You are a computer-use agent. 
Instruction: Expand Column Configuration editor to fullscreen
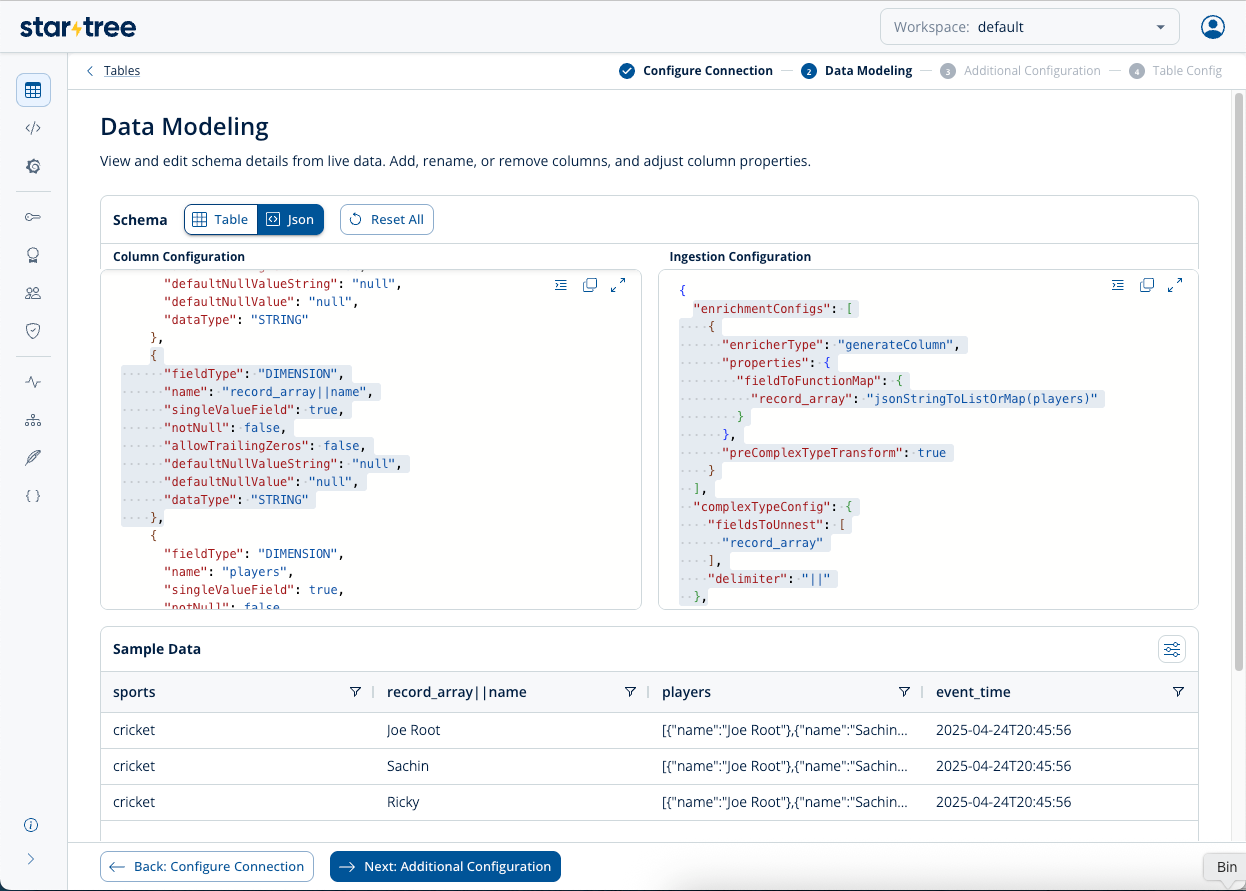tap(618, 285)
